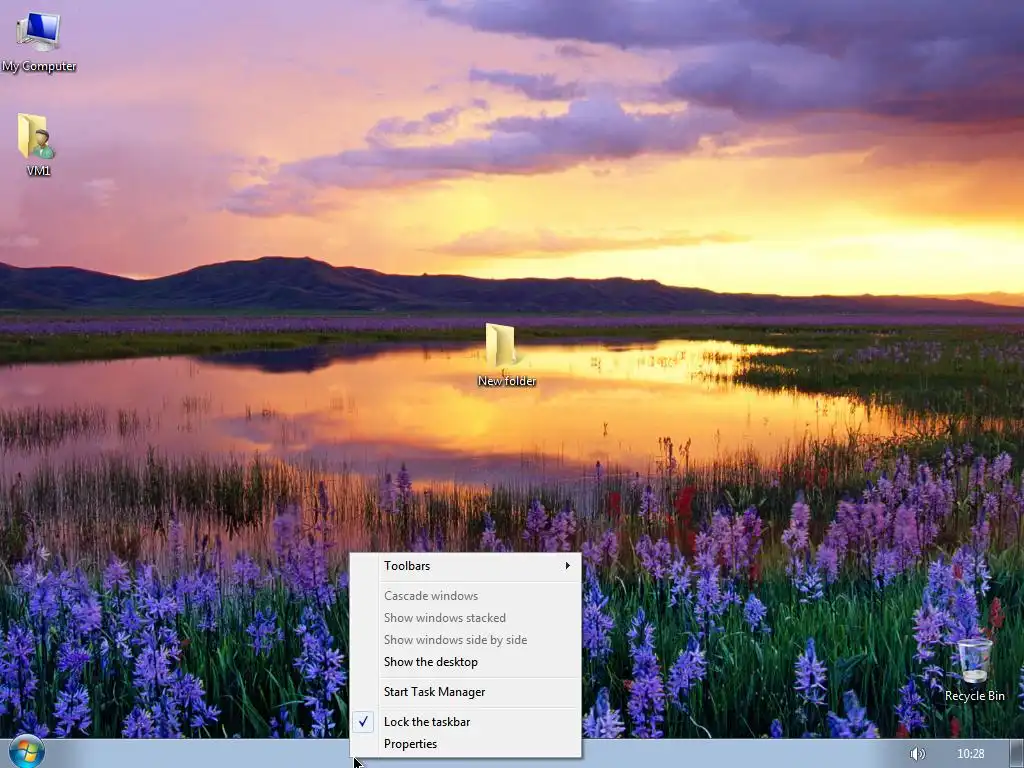Click greyed Show windows side by side
1024x768 pixels.
(x=466, y=641)
